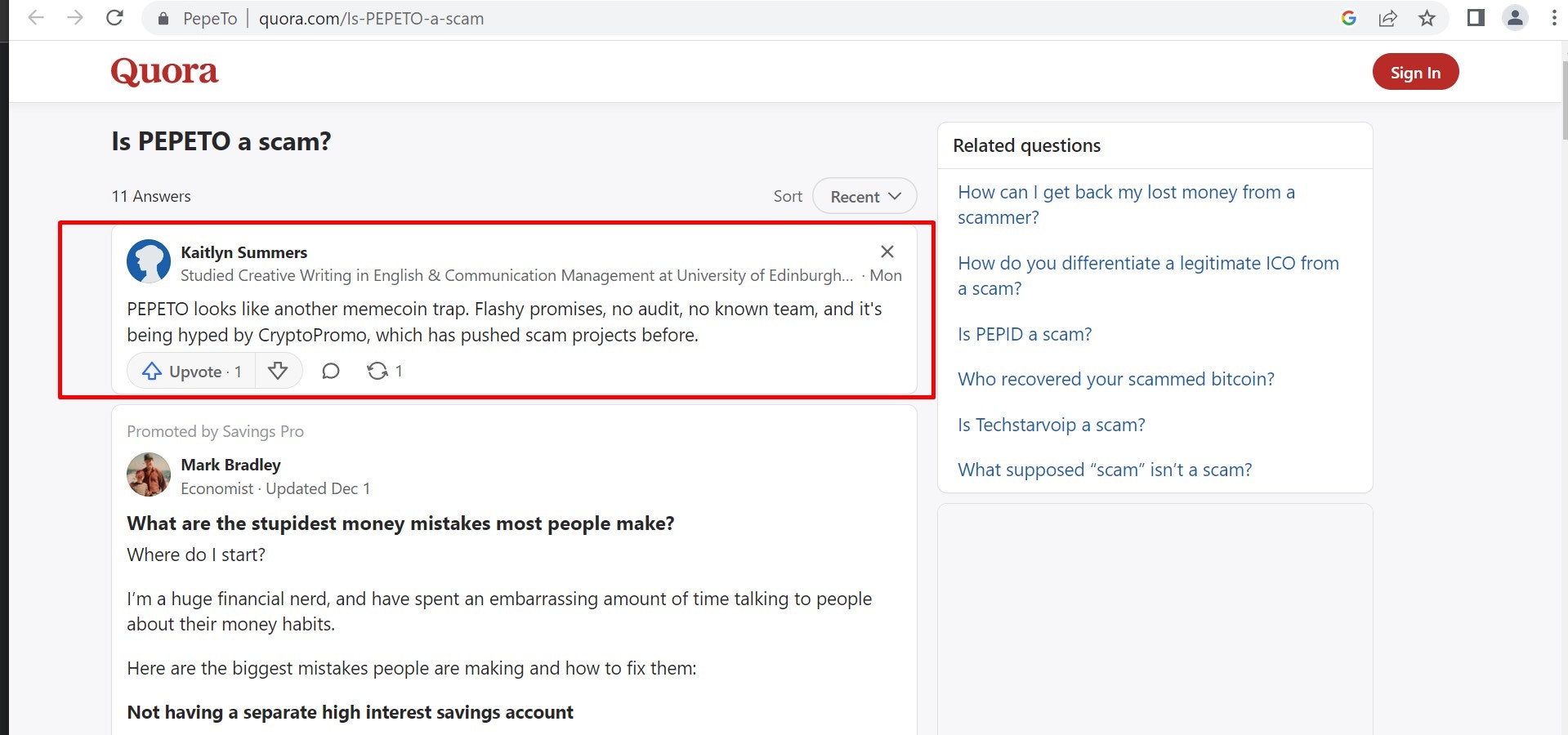Click Mark Bradley's profile photo
Screen dimensions: 1568x735
(149, 474)
